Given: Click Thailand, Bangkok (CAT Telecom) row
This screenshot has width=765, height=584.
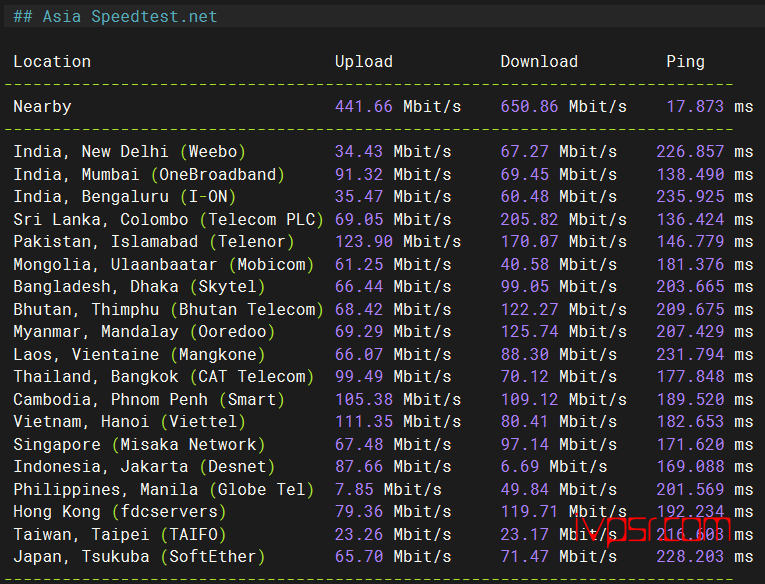Looking at the screenshot, I should [383, 376].
